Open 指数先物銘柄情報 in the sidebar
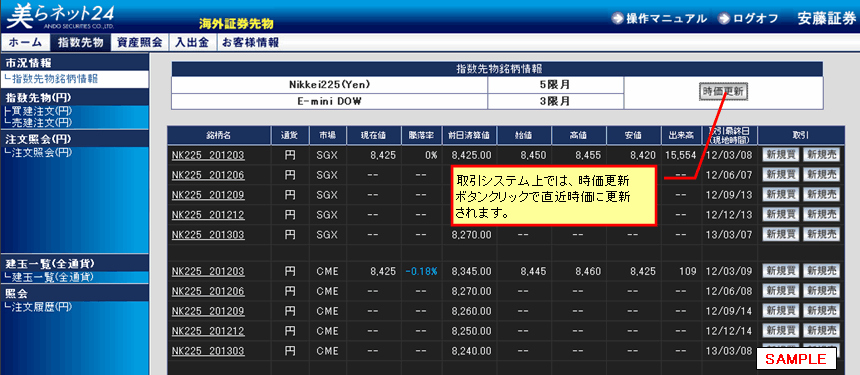Screen dimensions: 860x375 52,79
